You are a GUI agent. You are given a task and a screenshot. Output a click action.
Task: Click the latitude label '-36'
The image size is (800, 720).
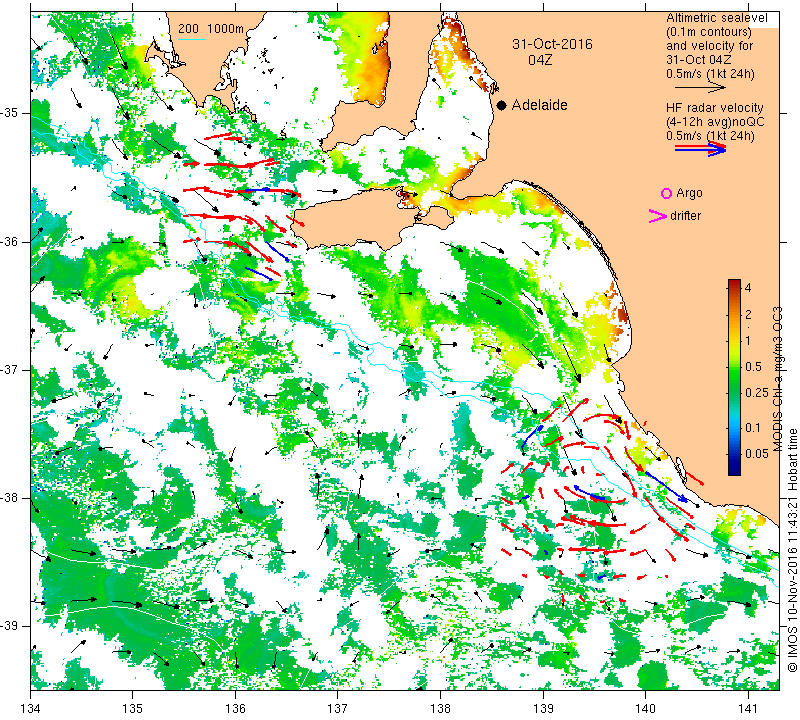click(x=9, y=241)
